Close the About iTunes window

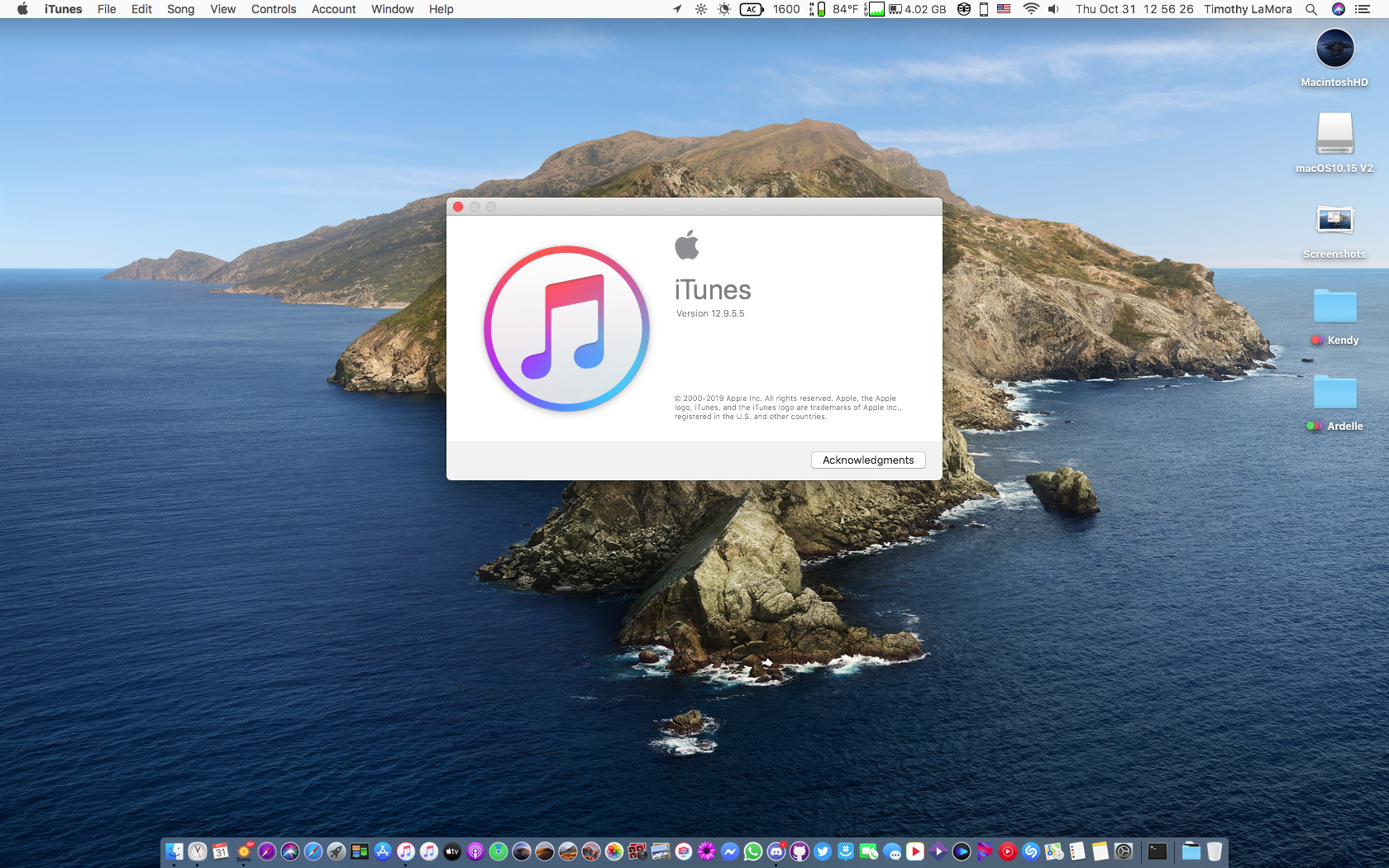click(458, 207)
